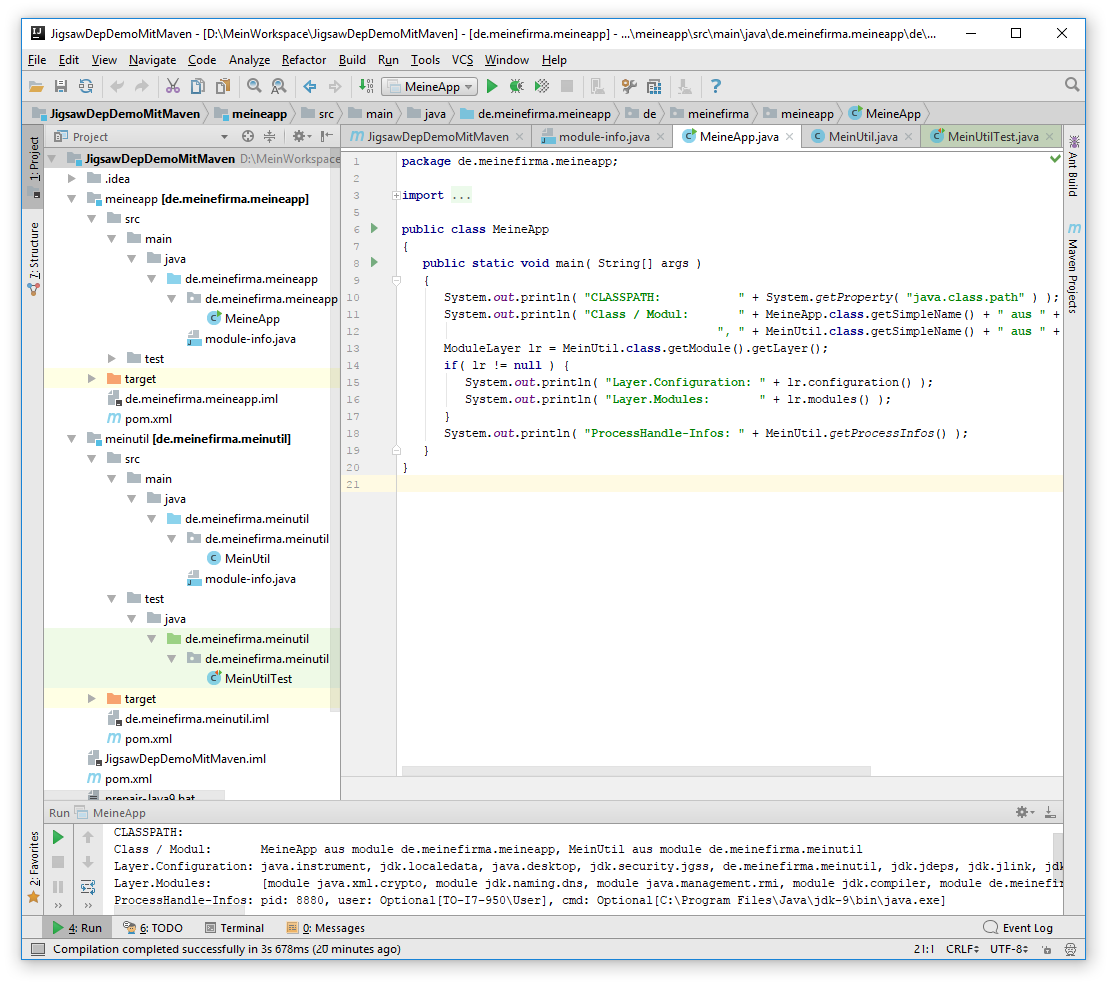1120x982 pixels.
Task: Expand the .idea folder node
Action: pyautogui.click(x=71, y=179)
